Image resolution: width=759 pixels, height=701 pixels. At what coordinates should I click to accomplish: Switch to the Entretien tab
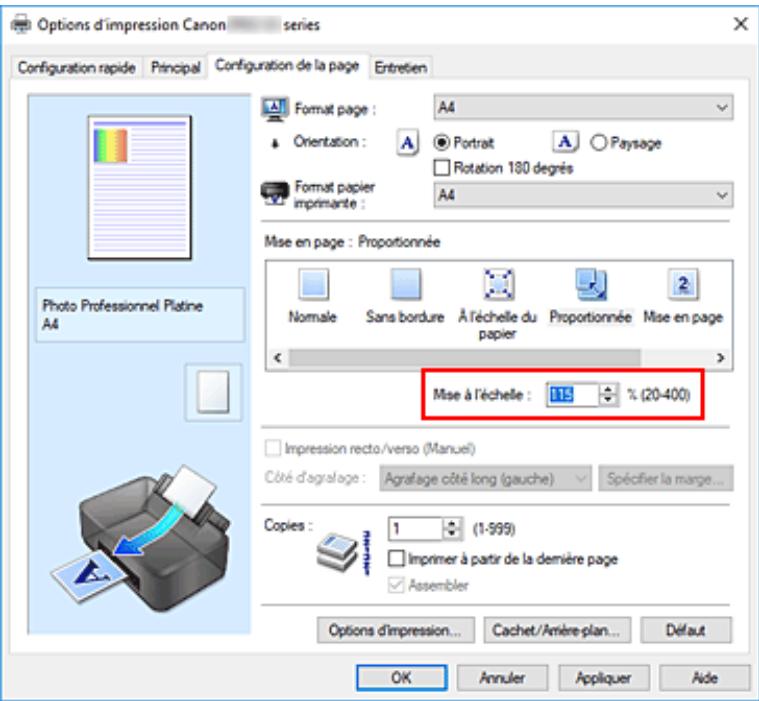tap(401, 67)
